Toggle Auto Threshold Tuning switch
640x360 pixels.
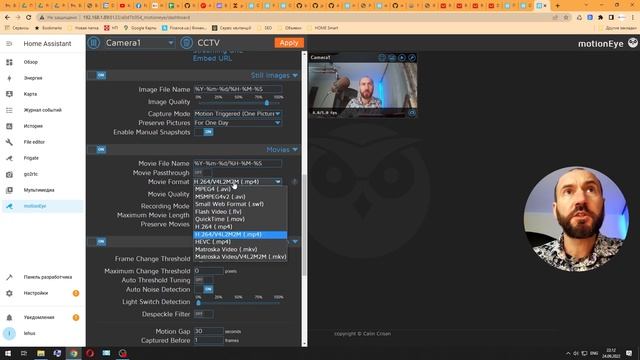[x=204, y=280]
